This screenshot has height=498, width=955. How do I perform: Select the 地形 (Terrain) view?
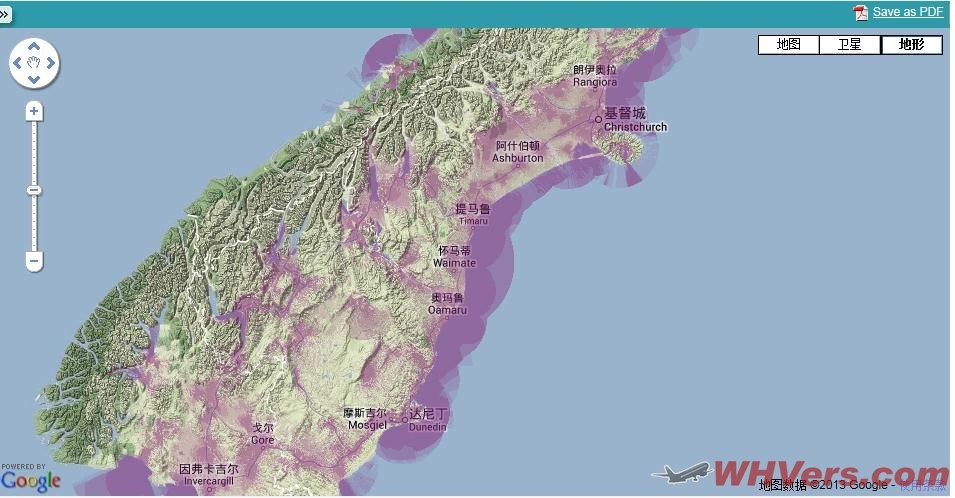tap(911, 45)
